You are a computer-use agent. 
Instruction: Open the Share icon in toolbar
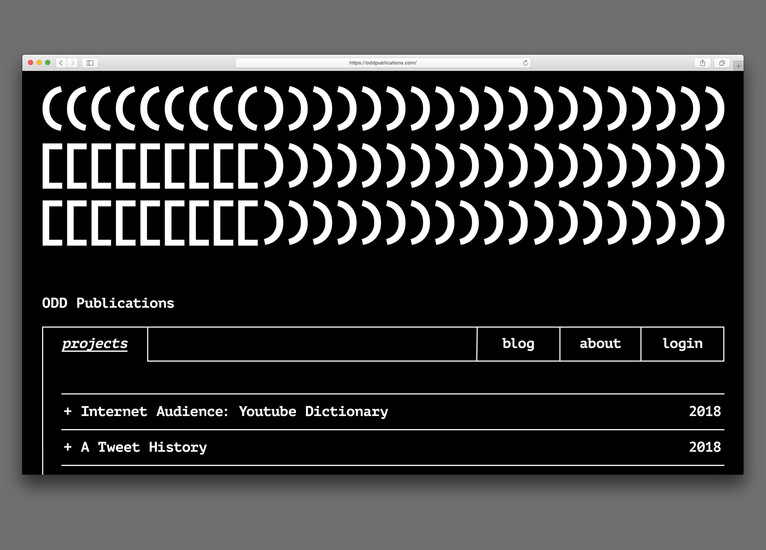click(702, 63)
